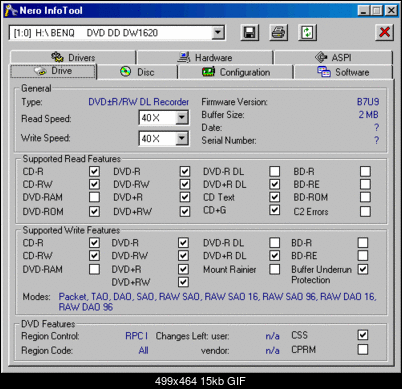Click the DVD±R/RW DL Recorder type text

click(138, 102)
